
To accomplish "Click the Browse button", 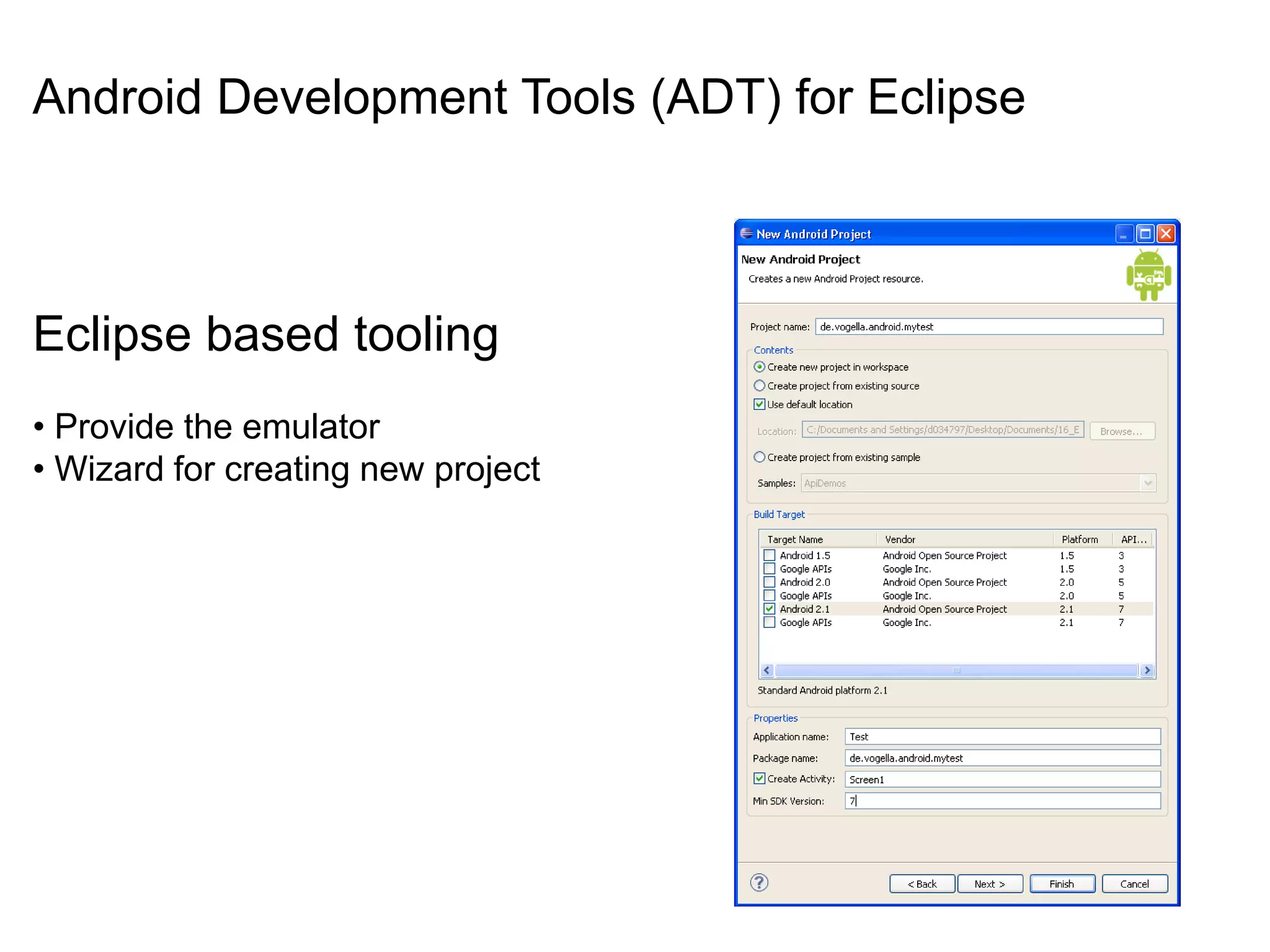I will click(1122, 431).
